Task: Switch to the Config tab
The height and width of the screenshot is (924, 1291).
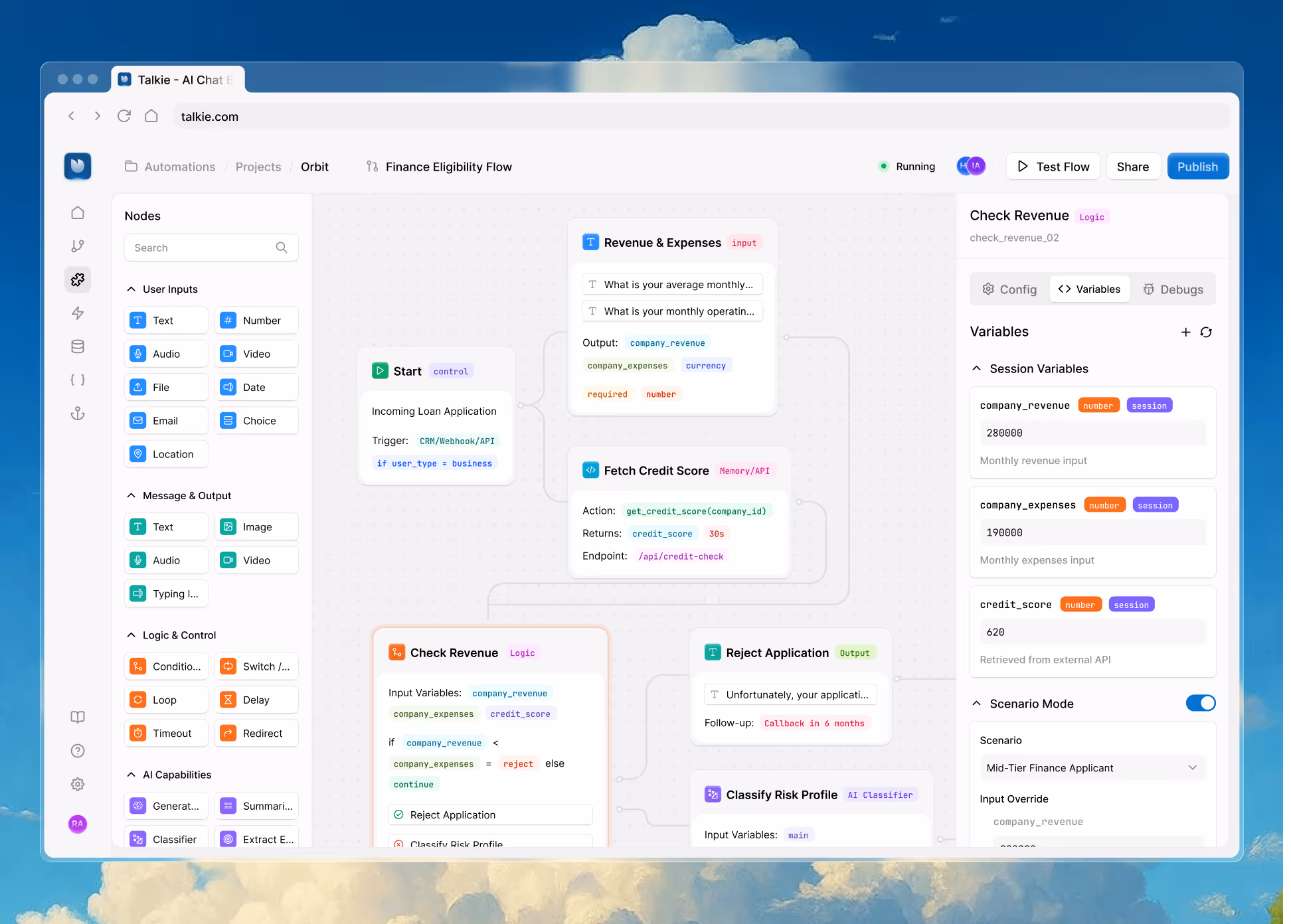Action: point(1009,289)
